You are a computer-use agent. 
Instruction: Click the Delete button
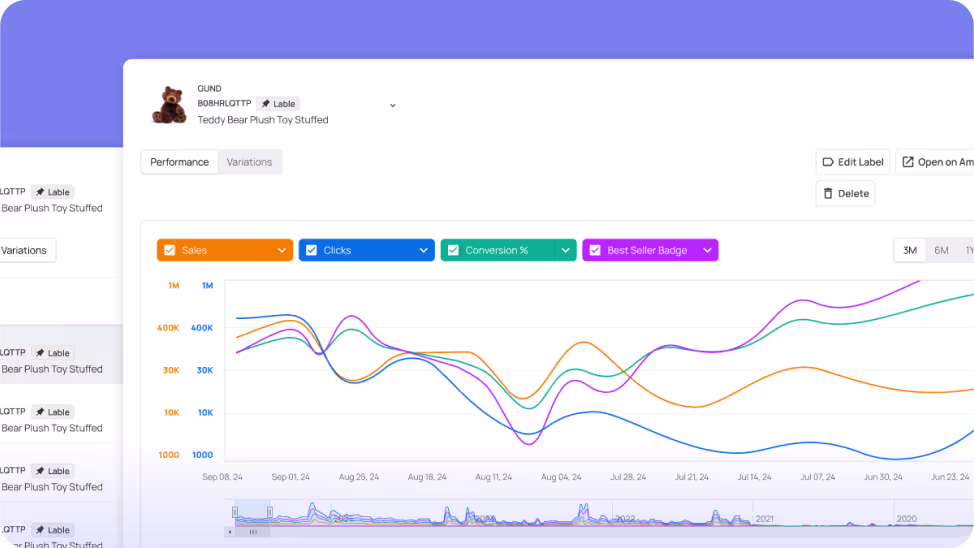pyautogui.click(x=845, y=193)
